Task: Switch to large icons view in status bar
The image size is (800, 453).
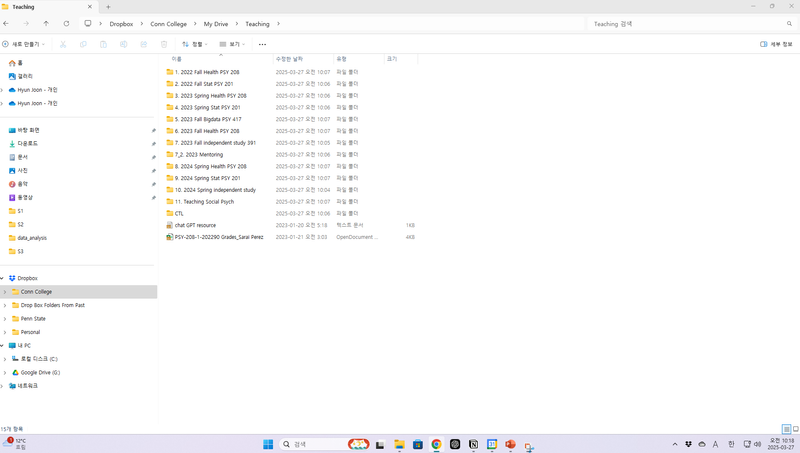Action: point(795,429)
